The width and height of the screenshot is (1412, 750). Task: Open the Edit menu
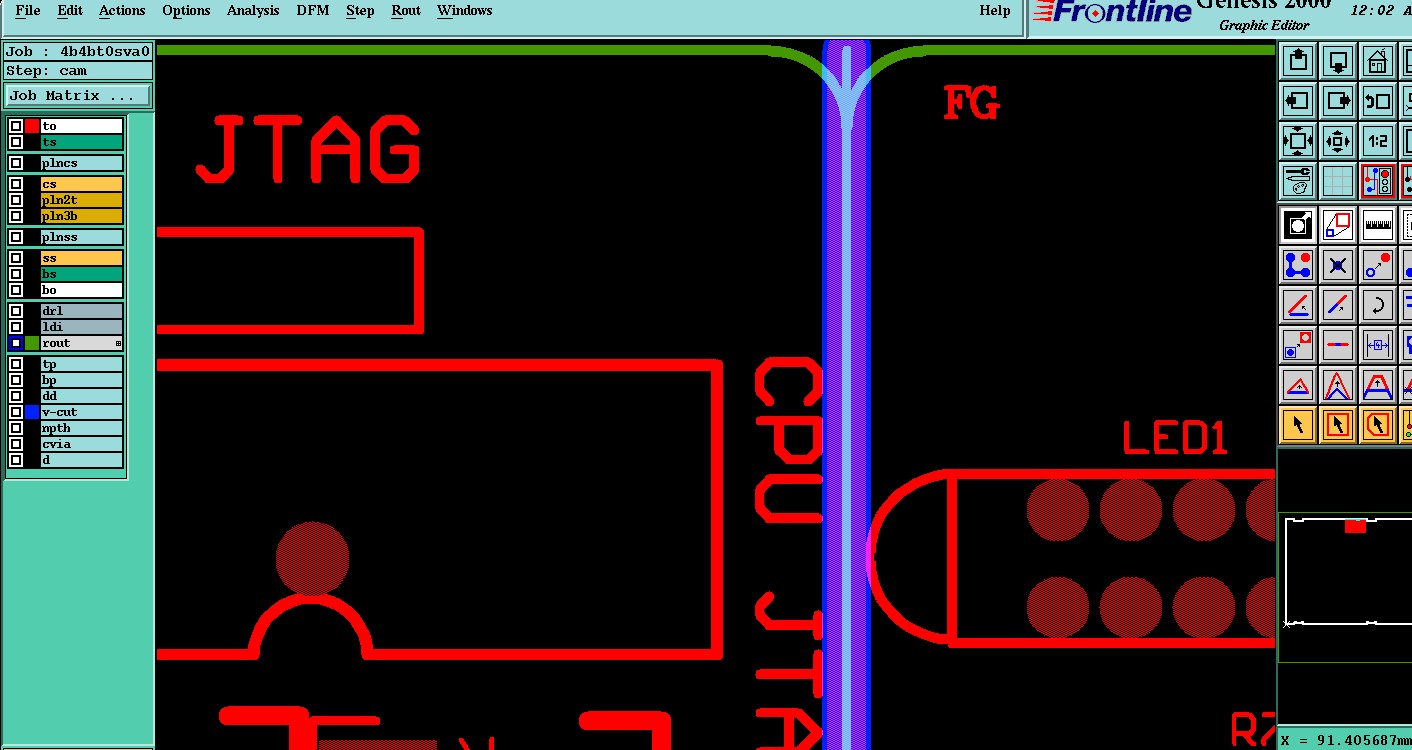pos(70,11)
